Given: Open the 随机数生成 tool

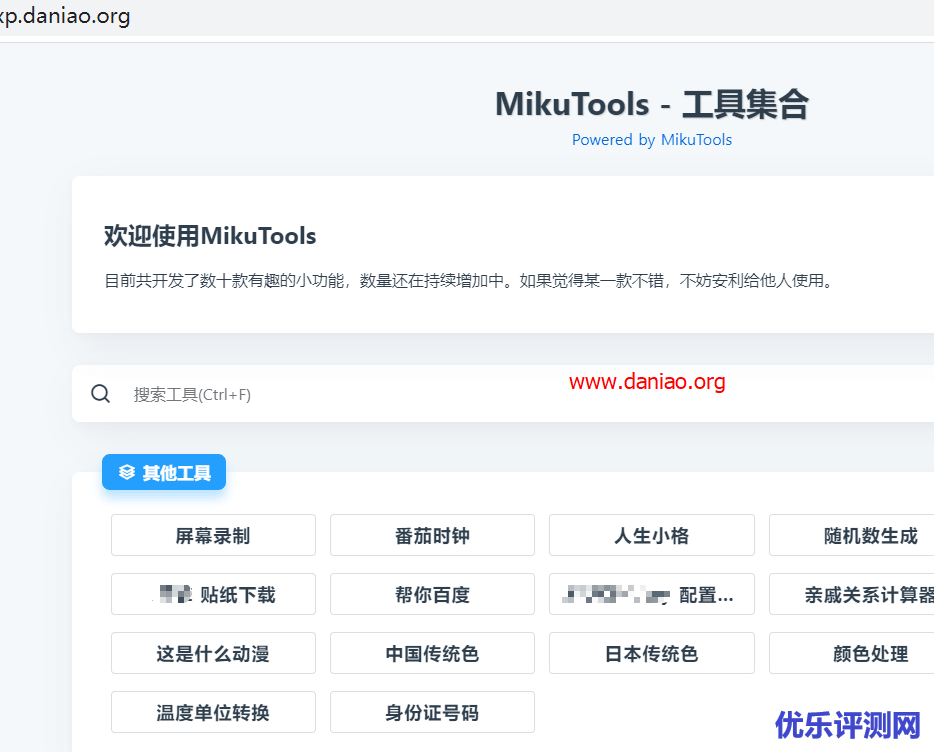Looking at the screenshot, I should tap(852, 535).
